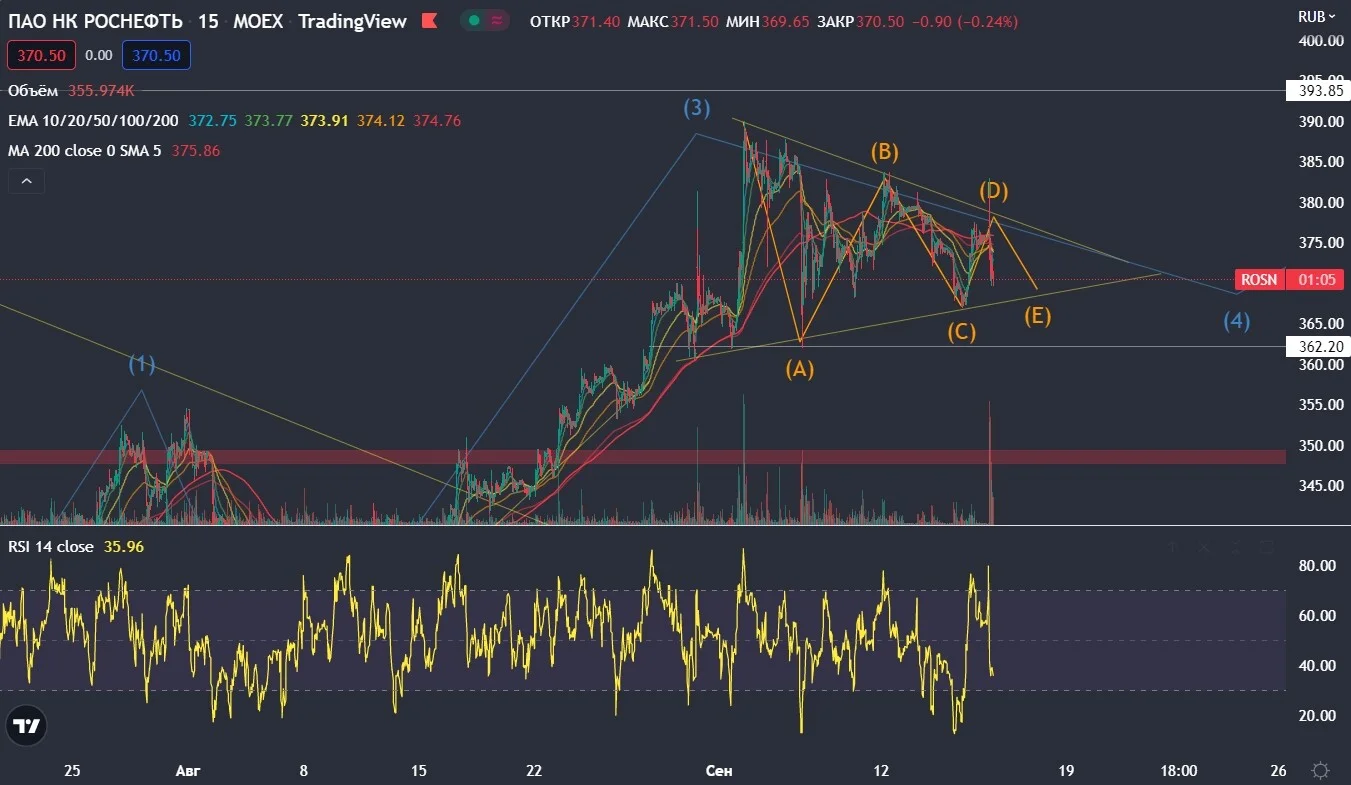The height and width of the screenshot is (785, 1351).
Task: Click the volume value 355.974K
Action: [x=101, y=91]
